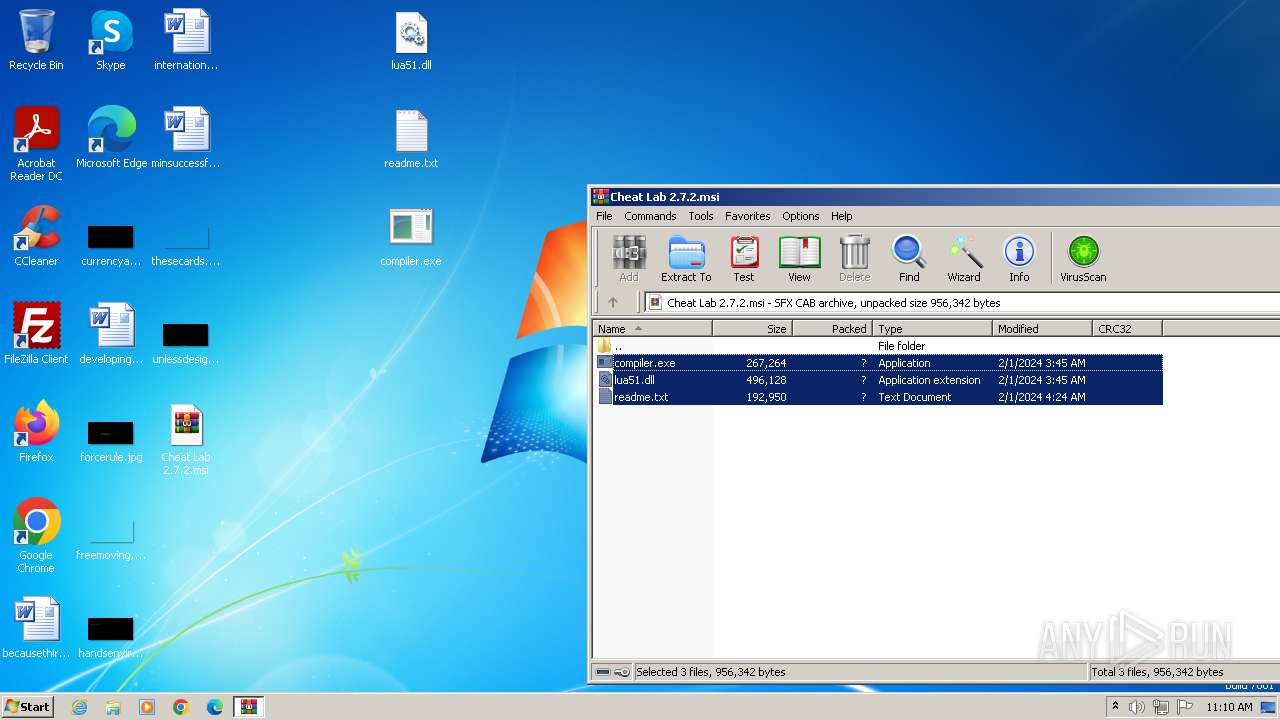Select Skype desktop shortcut
The height and width of the screenshot is (720, 1280).
click(110, 41)
